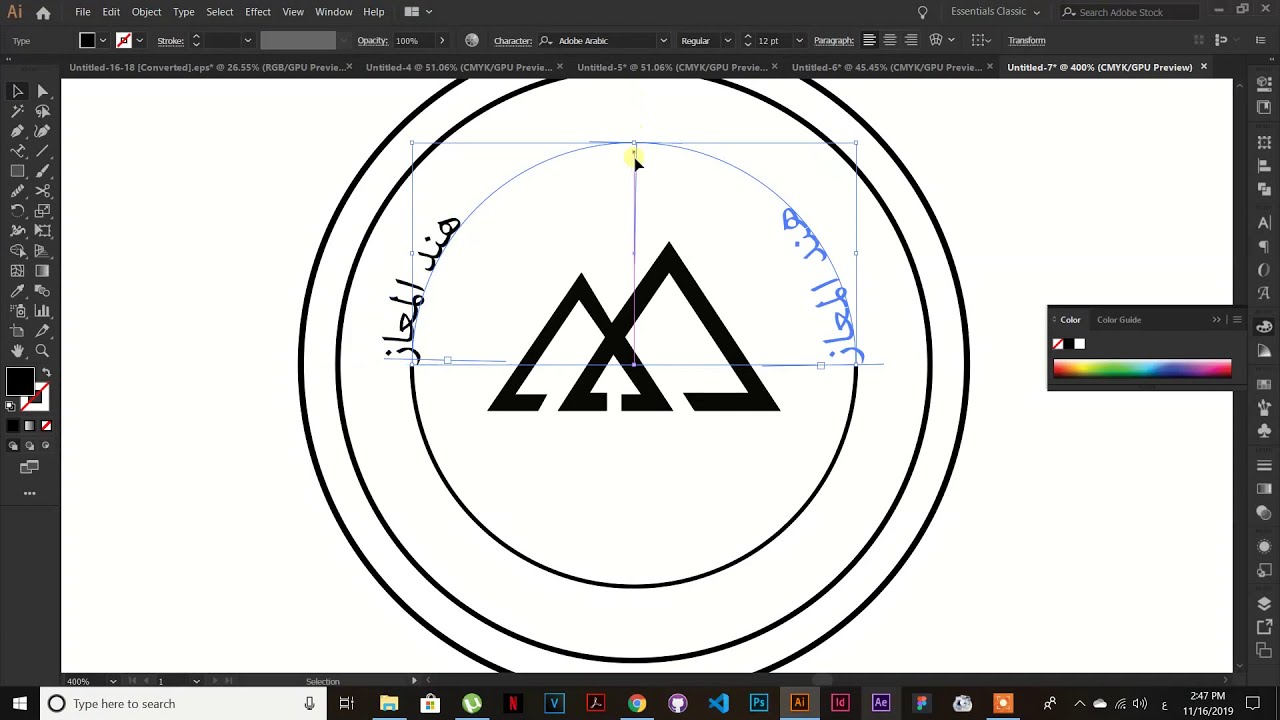This screenshot has height=720, width=1280.
Task: Select the Gradient tool
Action: [x=42, y=271]
